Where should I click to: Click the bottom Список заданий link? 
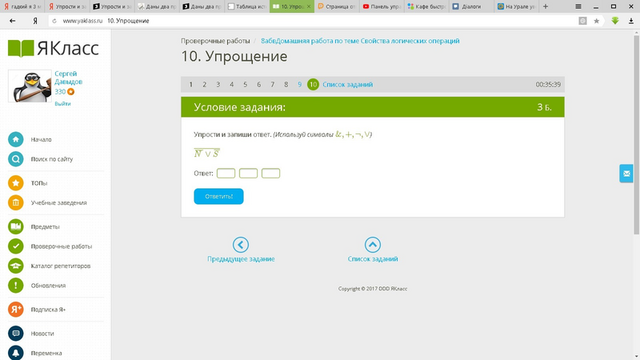[373, 259]
